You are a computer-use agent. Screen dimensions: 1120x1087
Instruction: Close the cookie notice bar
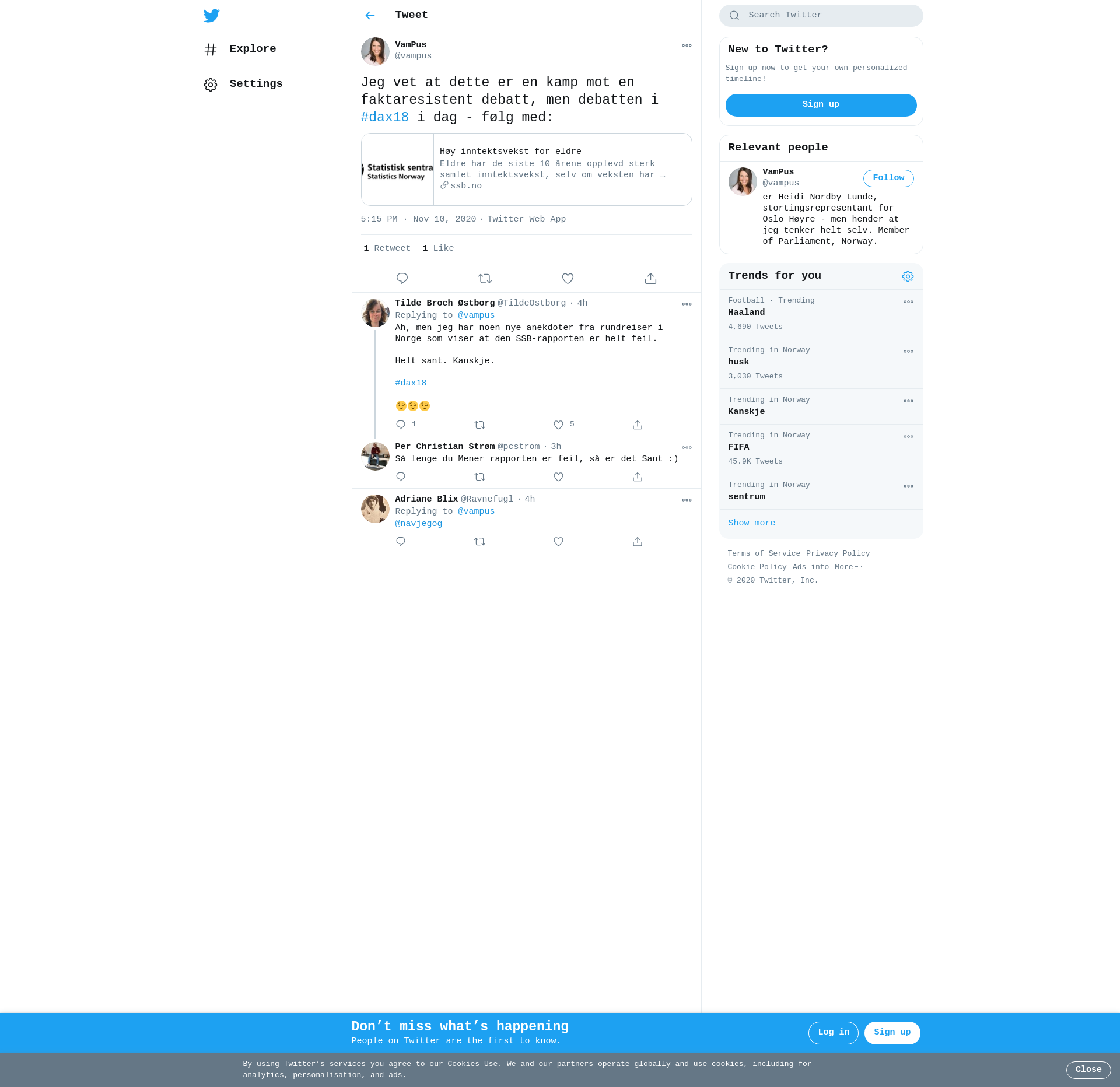pyautogui.click(x=1088, y=1070)
